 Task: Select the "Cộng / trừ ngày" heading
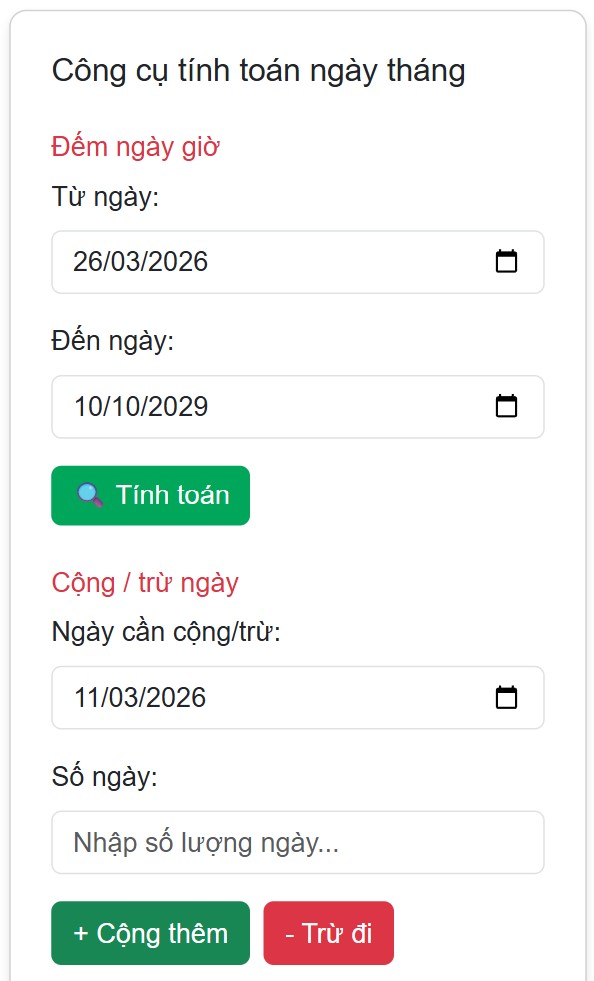tap(146, 582)
